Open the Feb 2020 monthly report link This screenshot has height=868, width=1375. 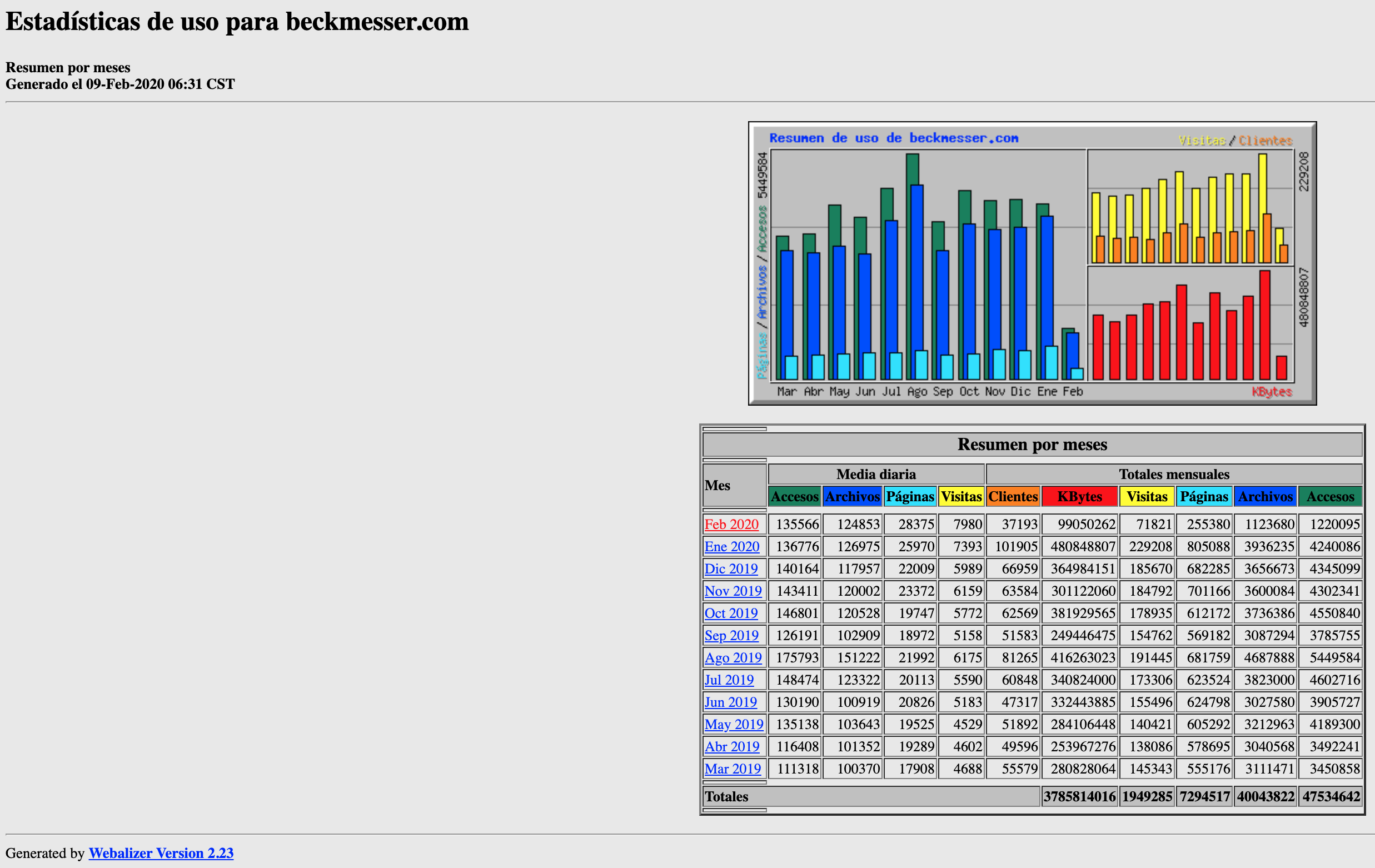731,524
